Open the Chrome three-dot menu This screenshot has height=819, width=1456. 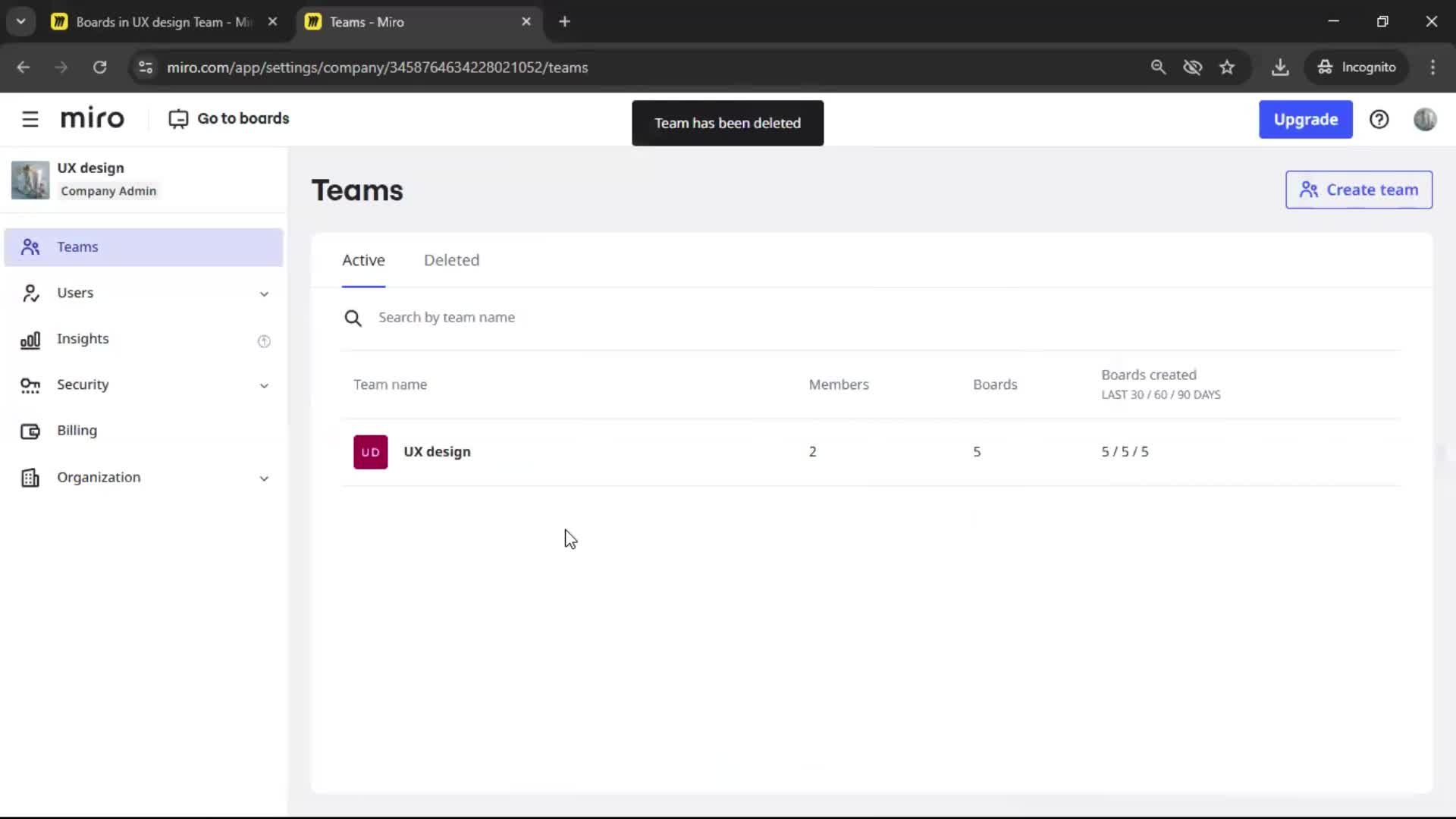click(x=1432, y=67)
